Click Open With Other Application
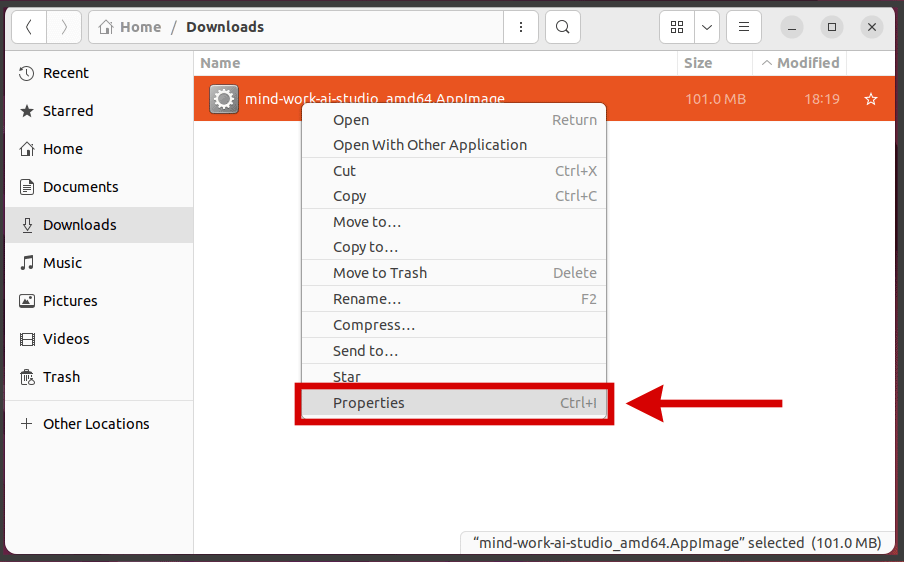This screenshot has height=562, width=904. coord(430,145)
